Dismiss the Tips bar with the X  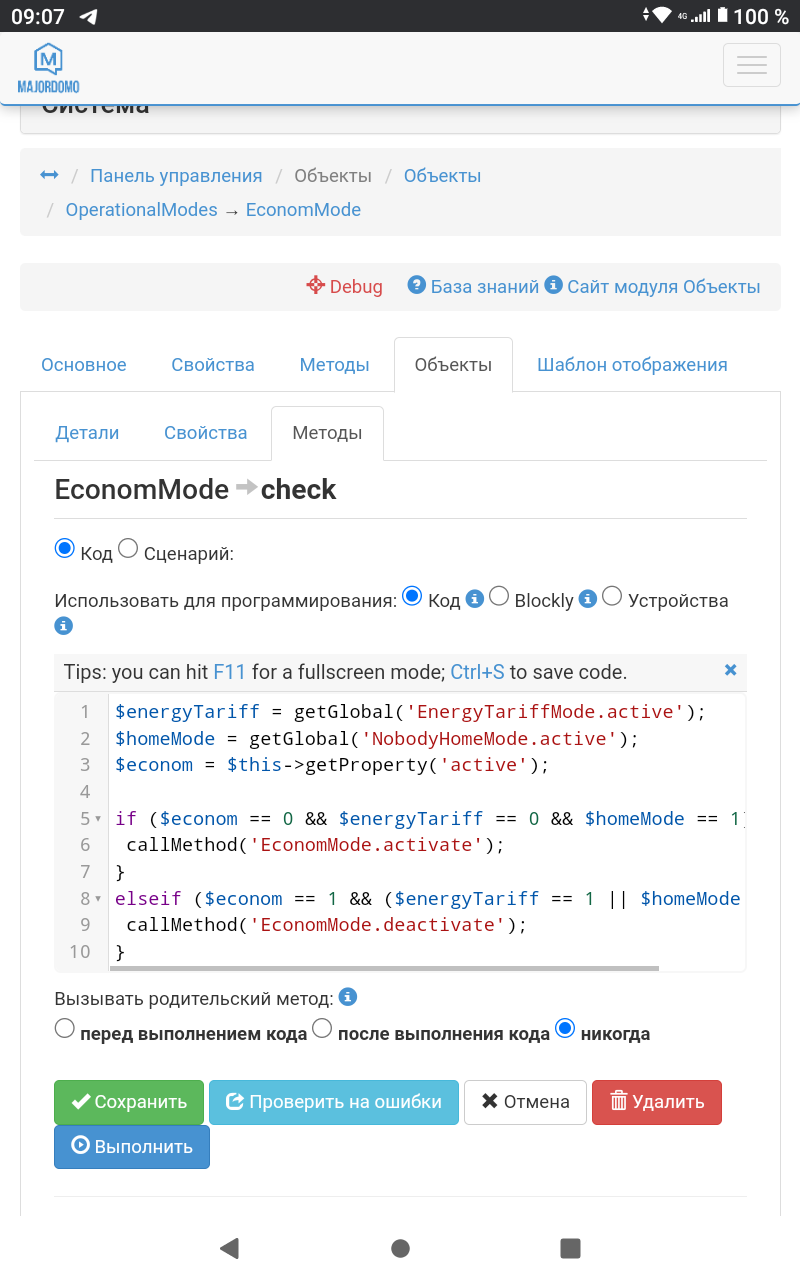pos(730,671)
